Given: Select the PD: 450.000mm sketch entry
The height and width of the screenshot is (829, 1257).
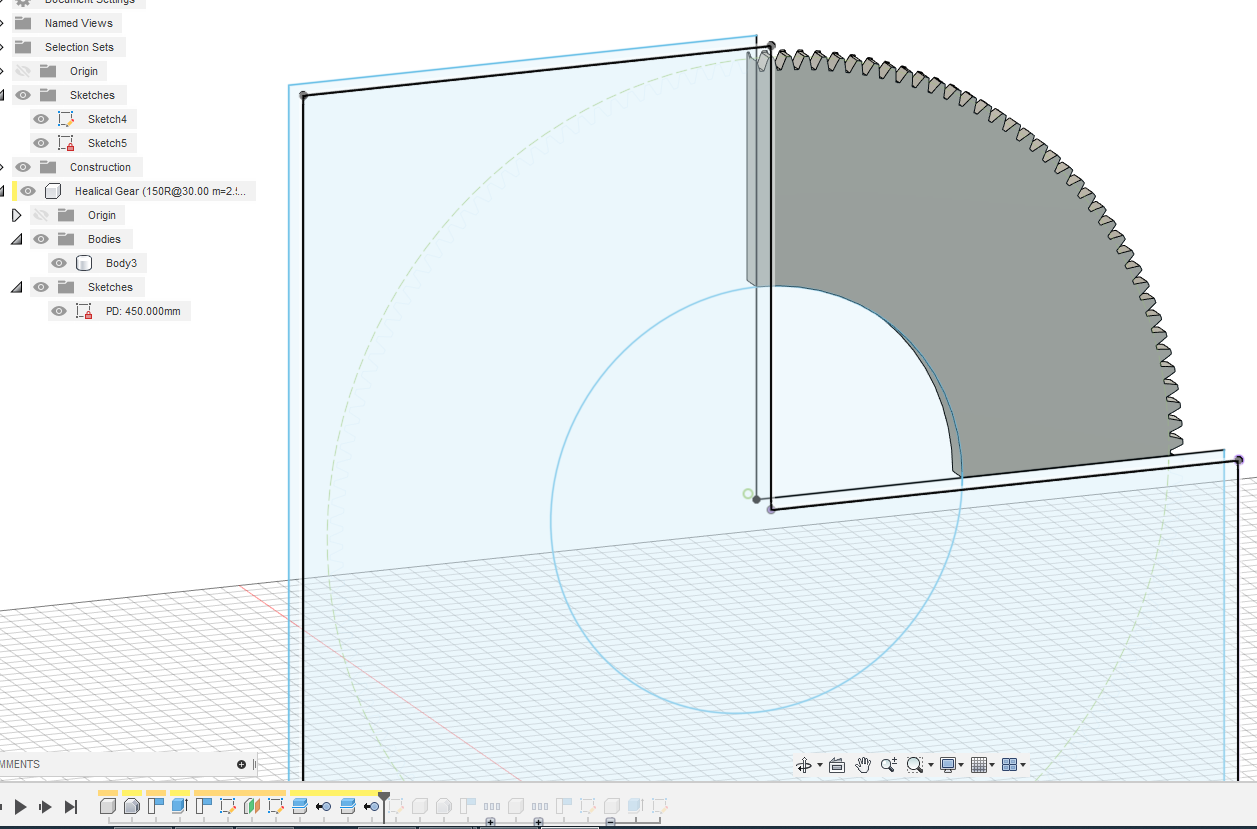Looking at the screenshot, I should click(143, 311).
